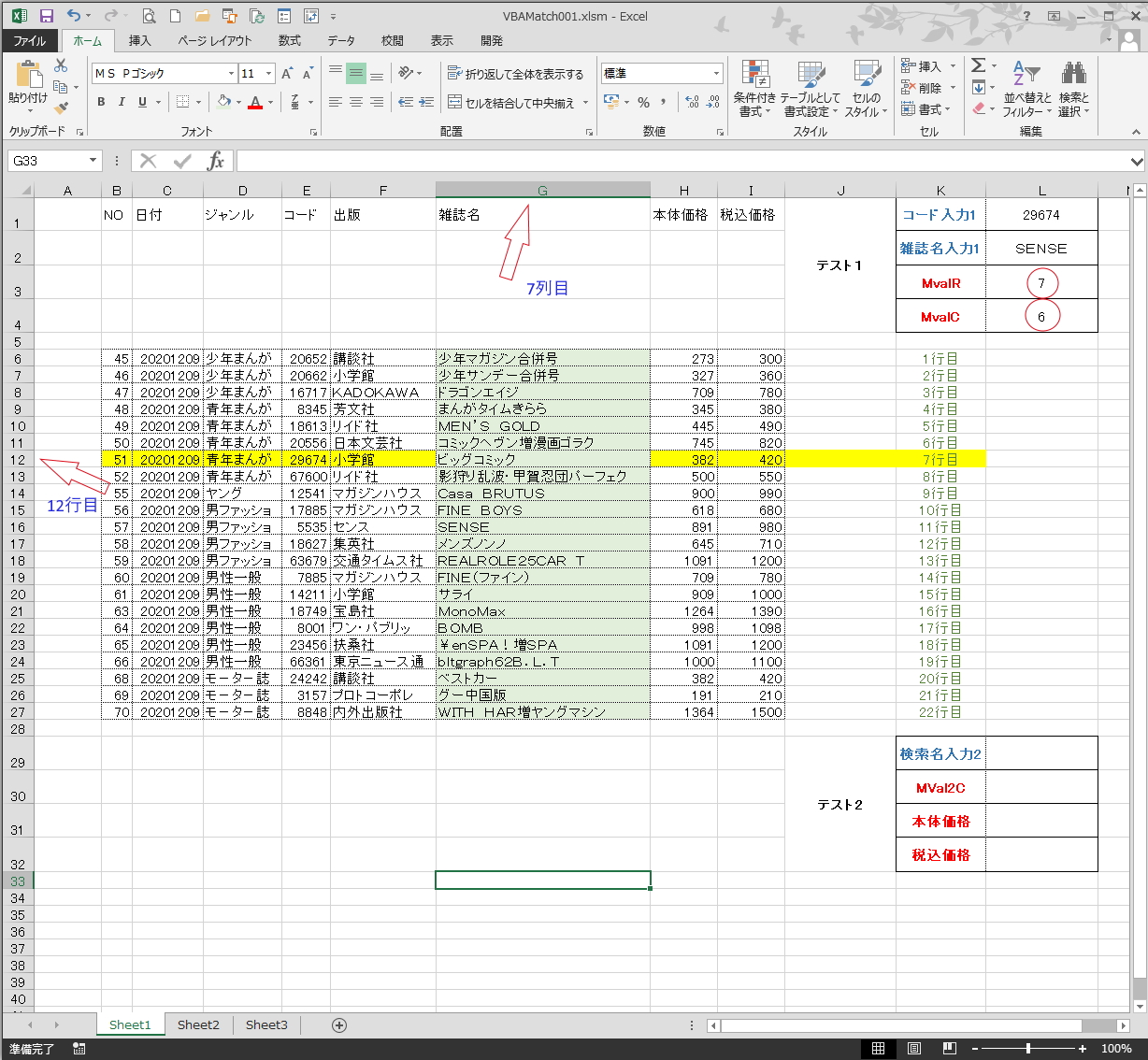Click テーブルとして書式設定 format as table
Image resolution: width=1148 pixels, height=1060 pixels.
(810, 89)
